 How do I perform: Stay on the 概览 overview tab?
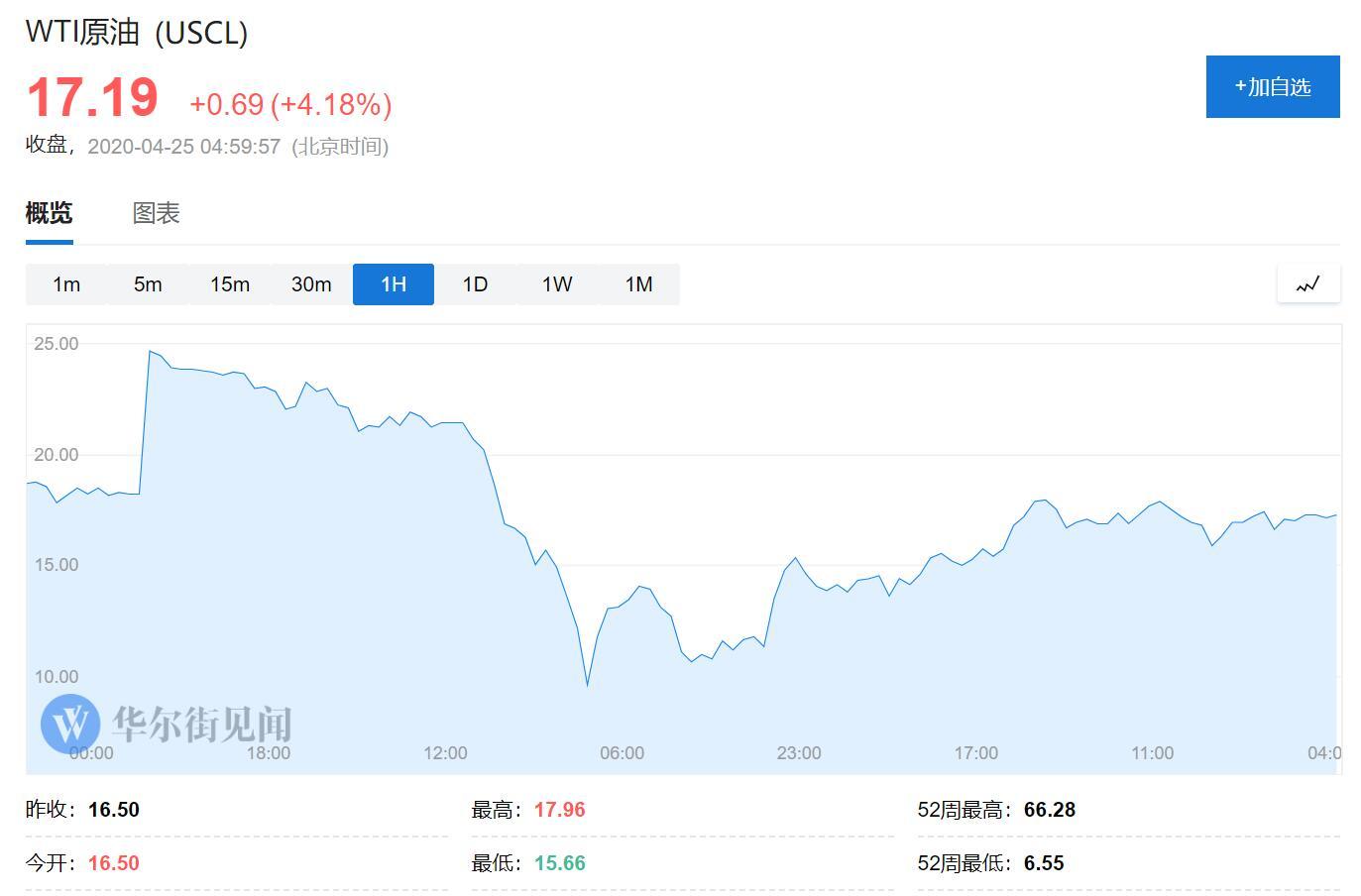click(49, 214)
